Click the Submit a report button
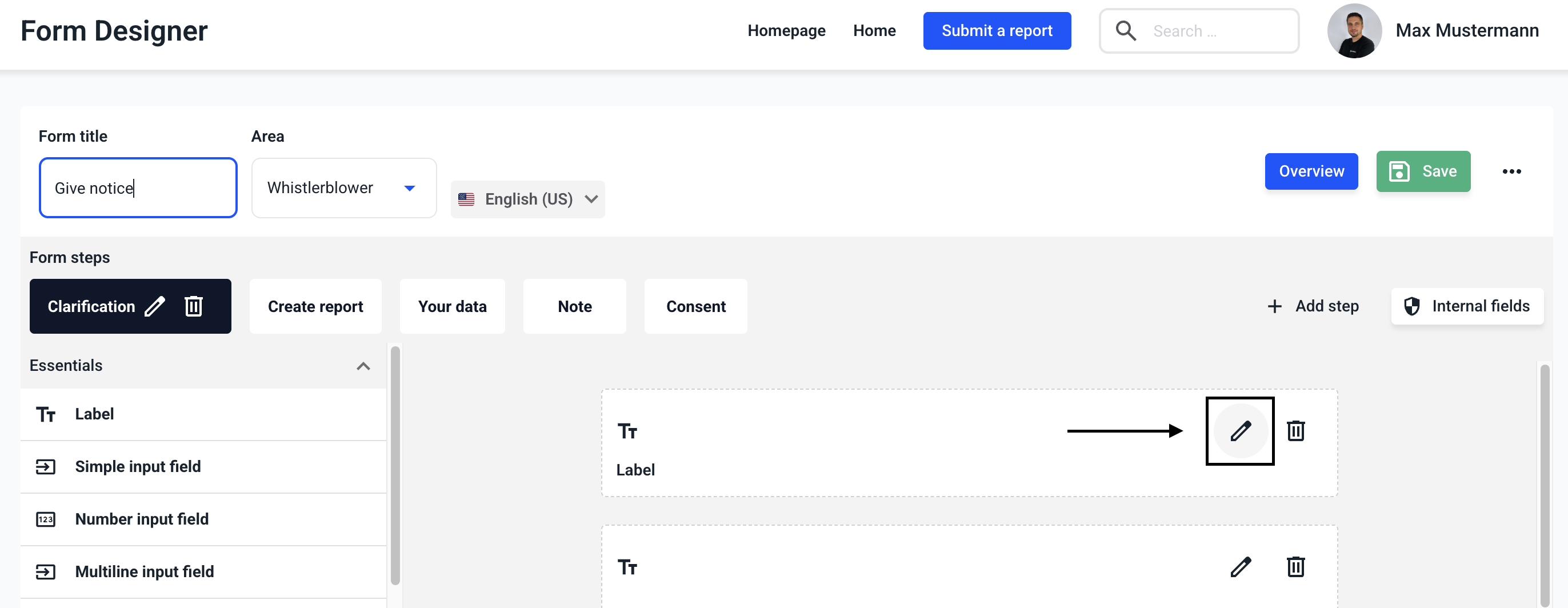Screen dimensions: 1568x608 pos(997,31)
